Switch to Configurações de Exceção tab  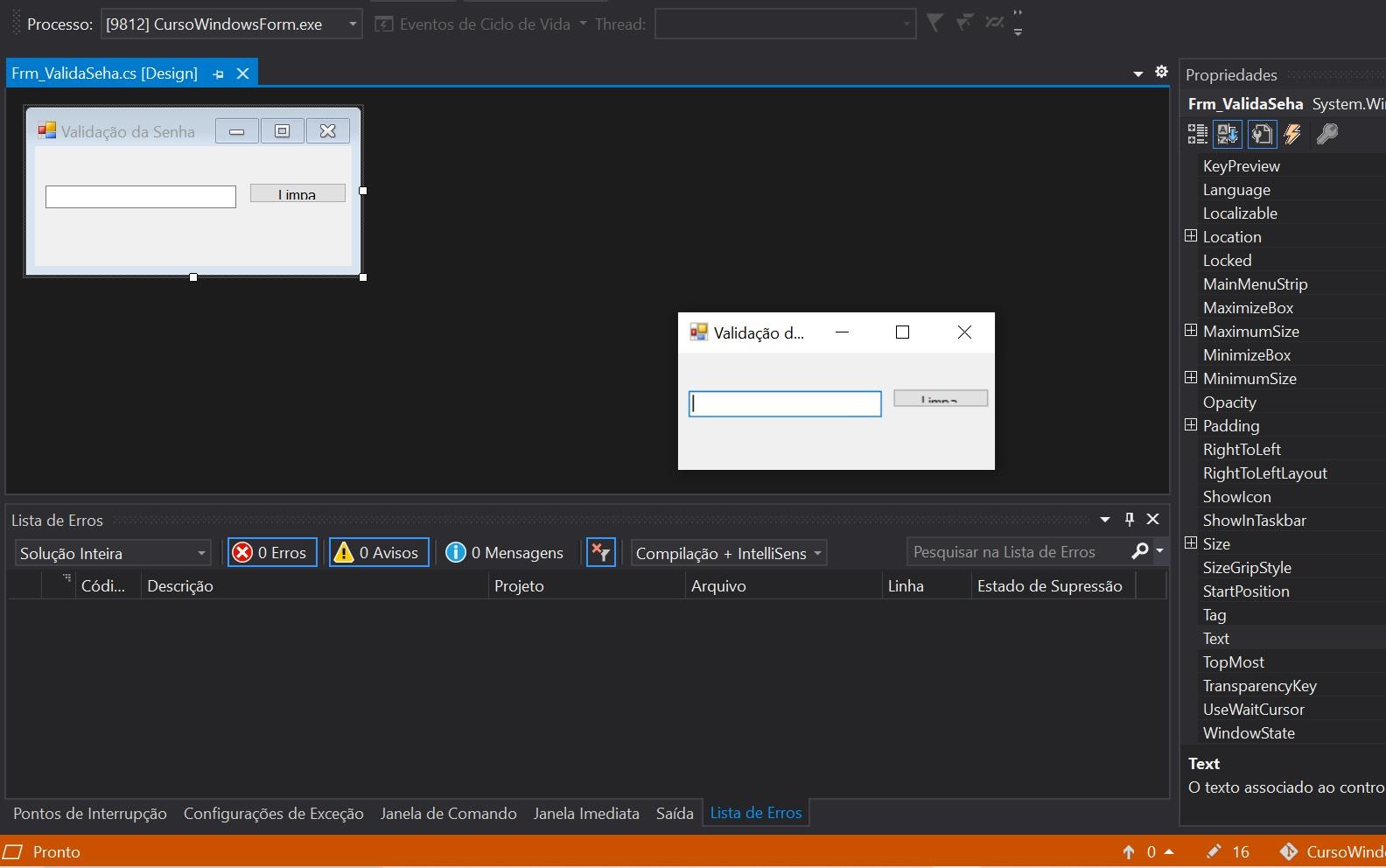click(x=273, y=813)
